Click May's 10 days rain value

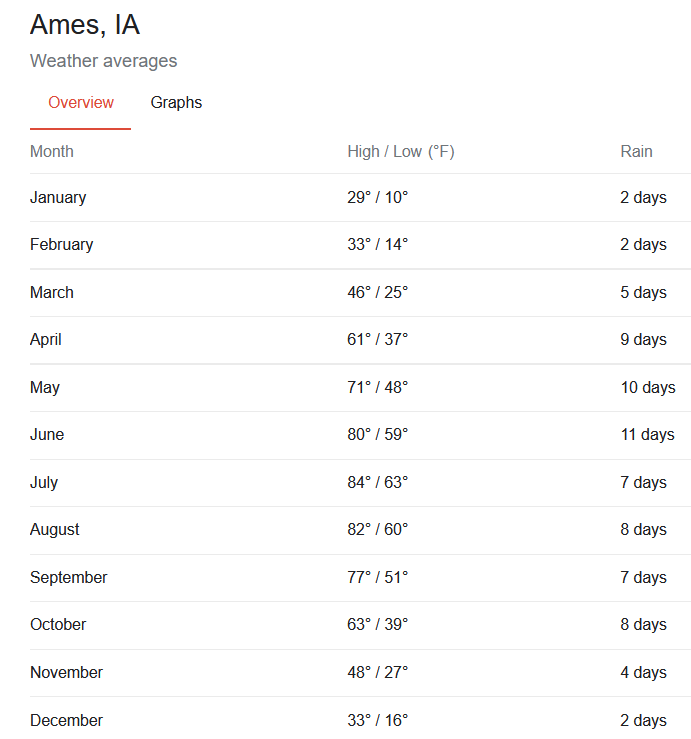[x=648, y=388]
